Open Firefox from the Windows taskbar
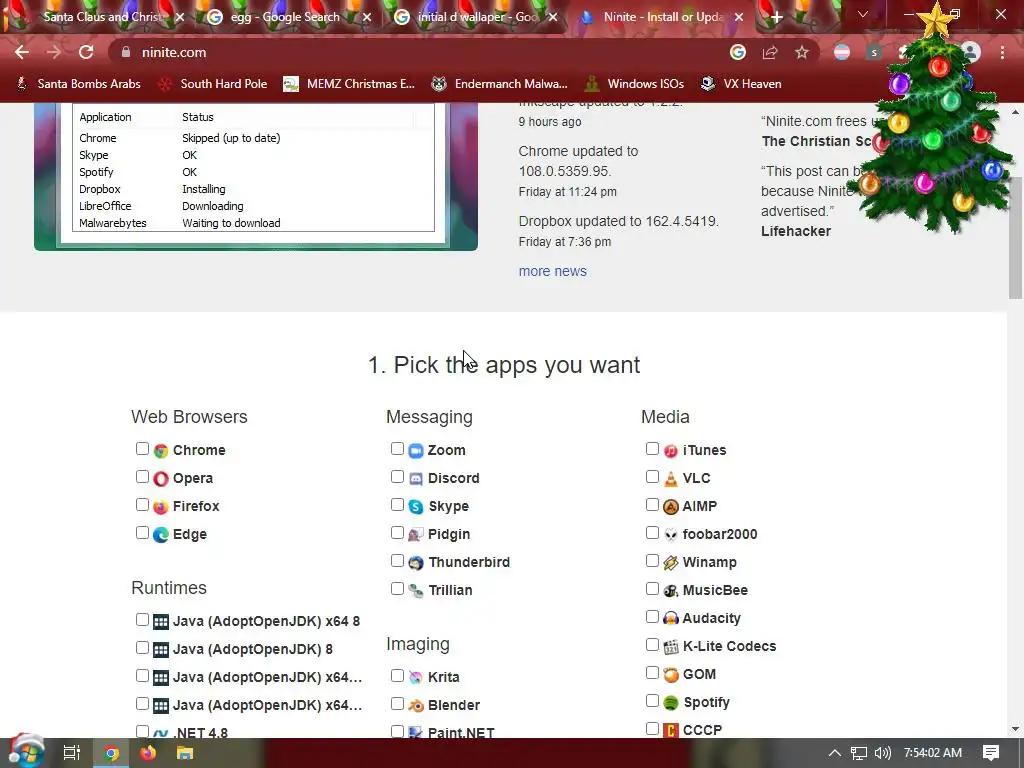1024x768 pixels. click(148, 753)
